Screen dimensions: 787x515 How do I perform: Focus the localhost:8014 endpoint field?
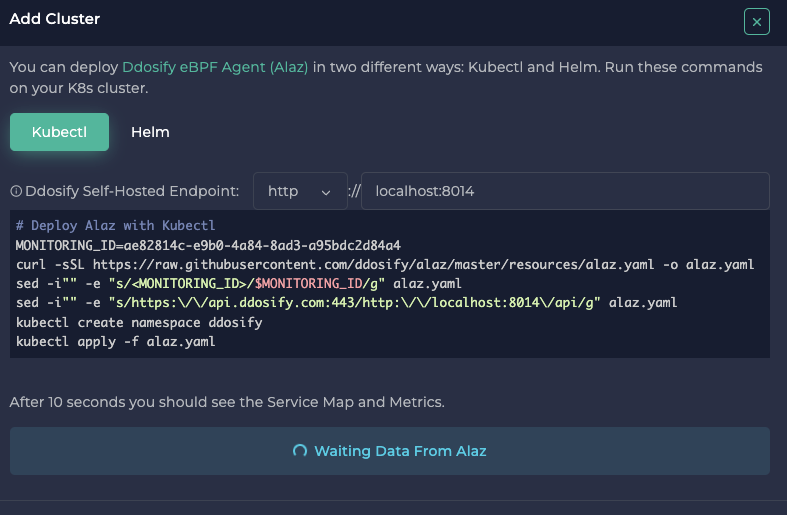tap(564, 191)
